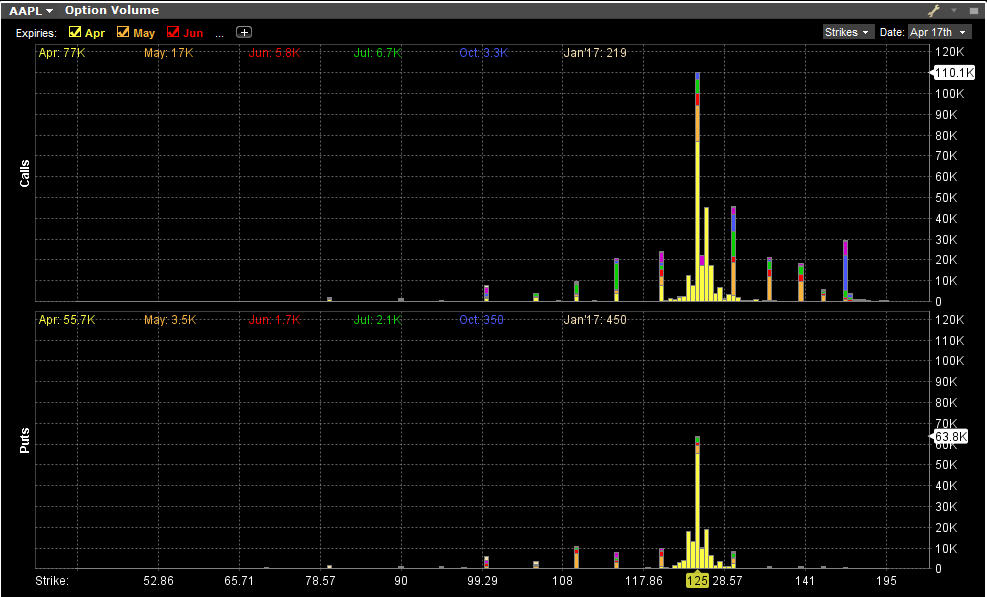Screen dimensions: 987x597
Task: Toggle the Apr expiry checkbox
Action: click(x=74, y=32)
